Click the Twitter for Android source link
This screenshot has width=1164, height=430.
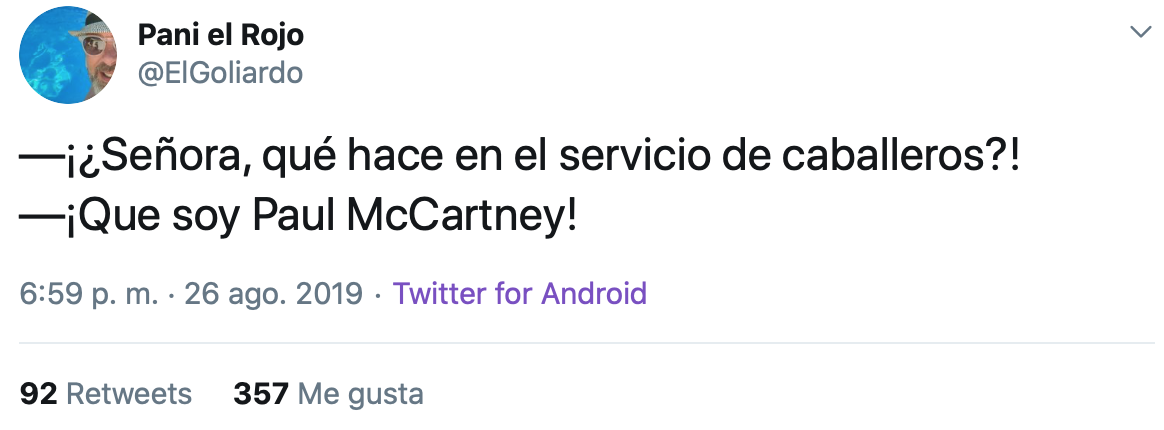[x=520, y=294]
